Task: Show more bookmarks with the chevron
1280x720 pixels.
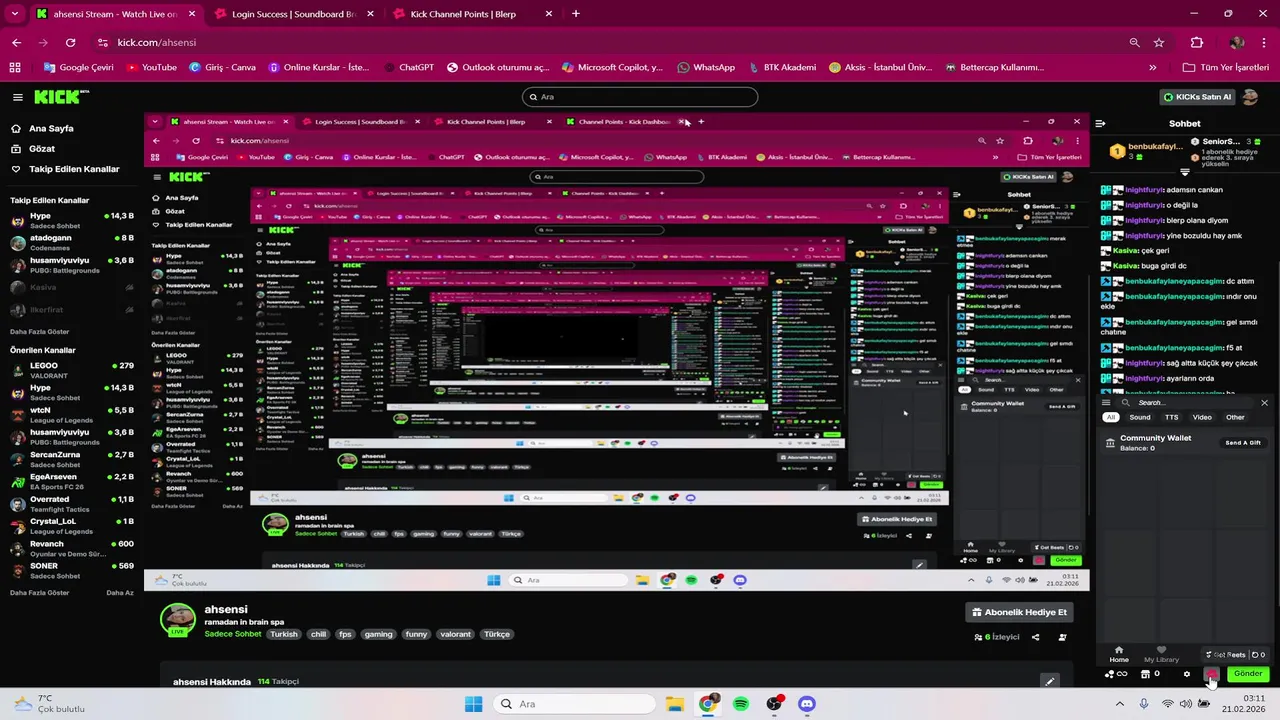Action: (x=1153, y=67)
